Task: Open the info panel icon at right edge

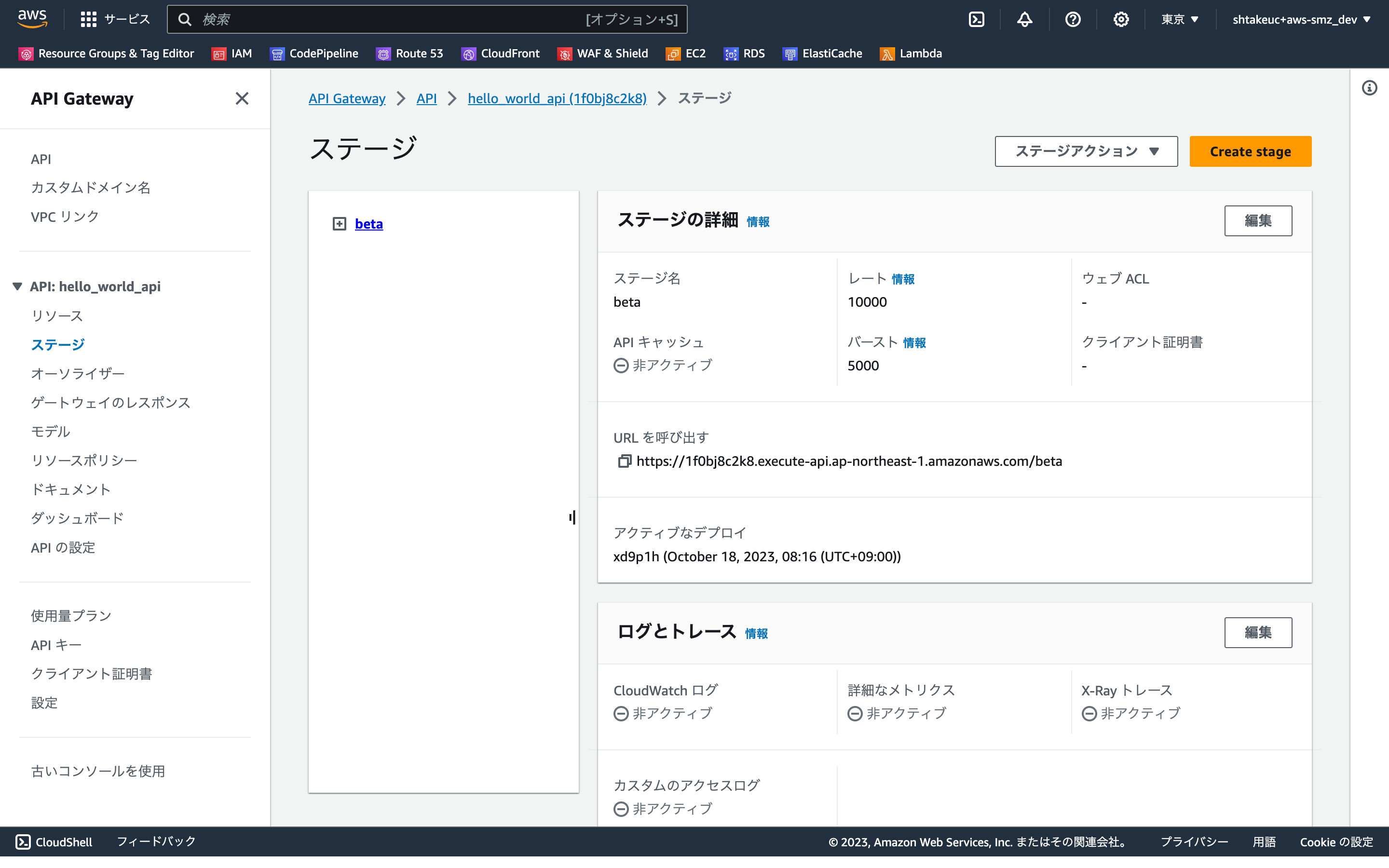Action: 1370,88
